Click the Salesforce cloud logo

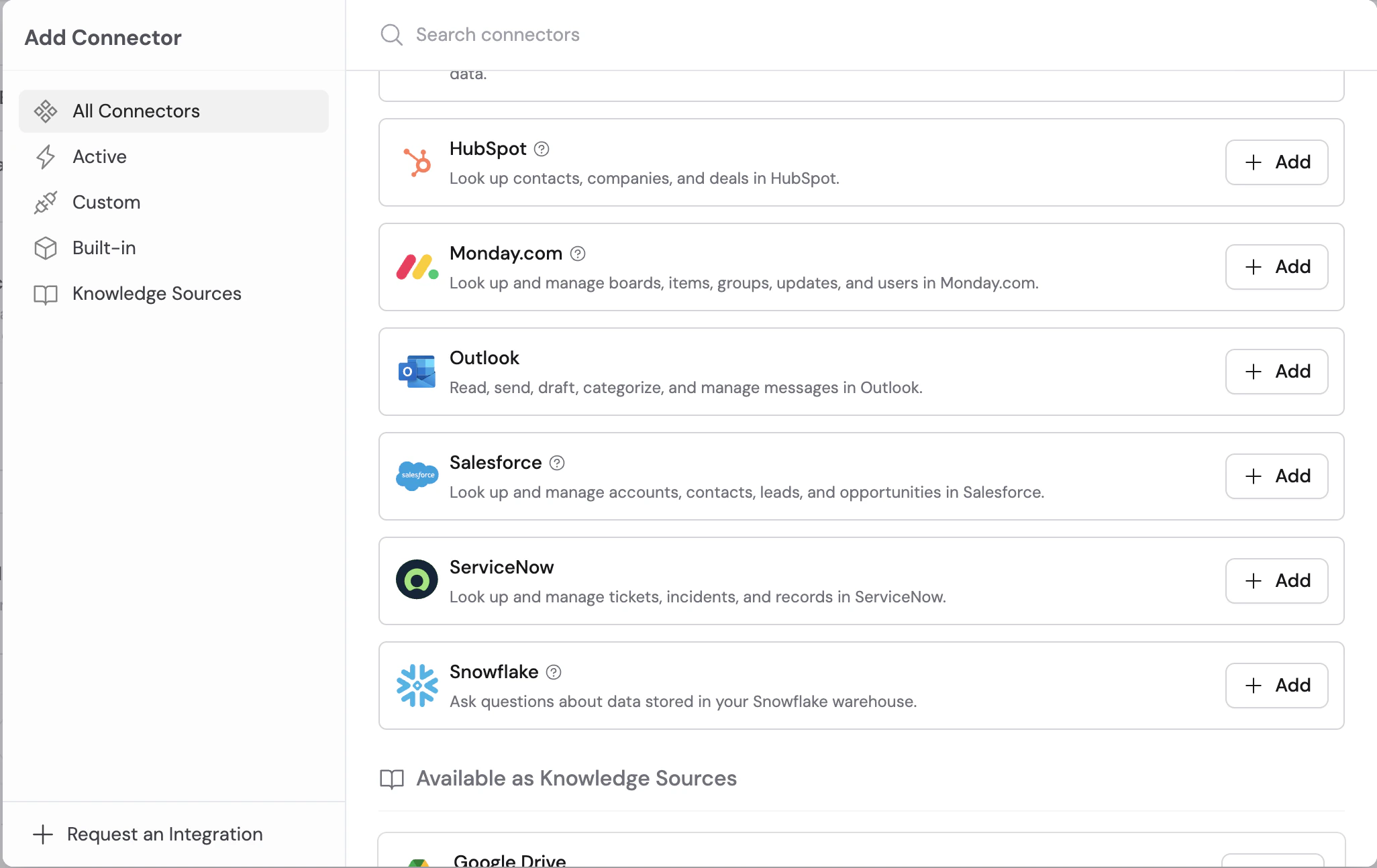pyautogui.click(x=417, y=476)
